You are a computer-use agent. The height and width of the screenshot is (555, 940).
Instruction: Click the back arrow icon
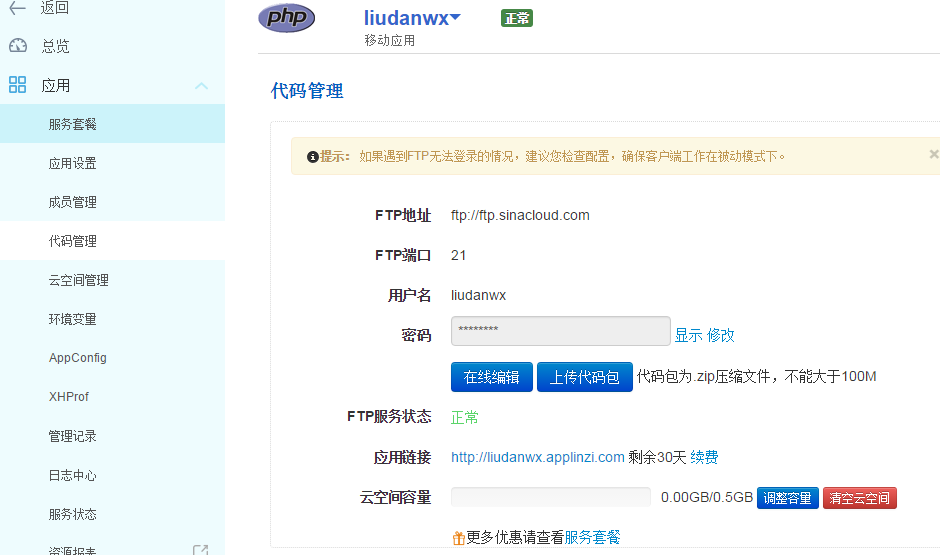(17, 8)
